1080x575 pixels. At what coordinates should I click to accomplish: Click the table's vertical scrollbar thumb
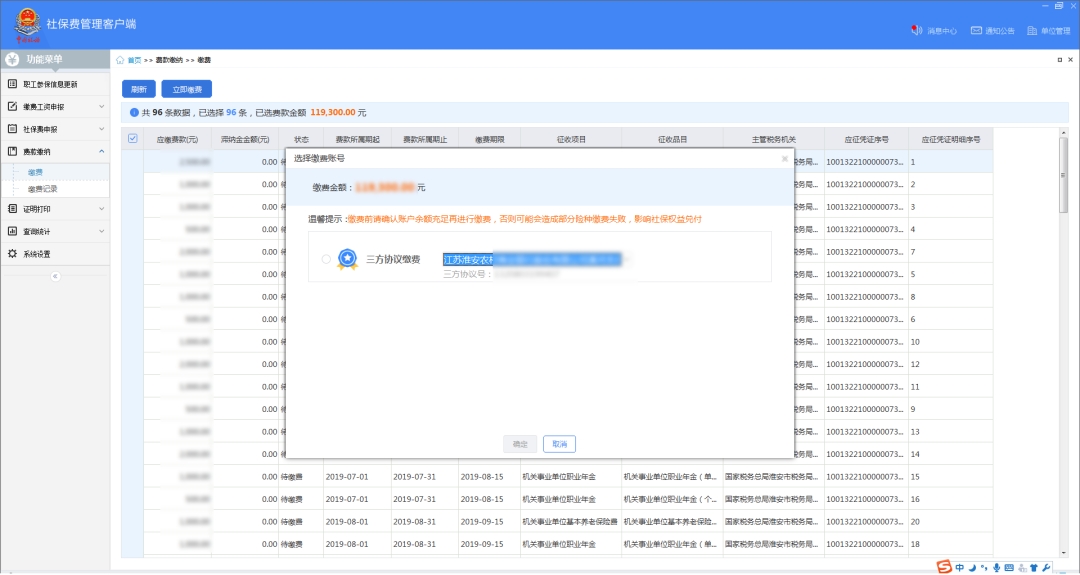click(1064, 175)
